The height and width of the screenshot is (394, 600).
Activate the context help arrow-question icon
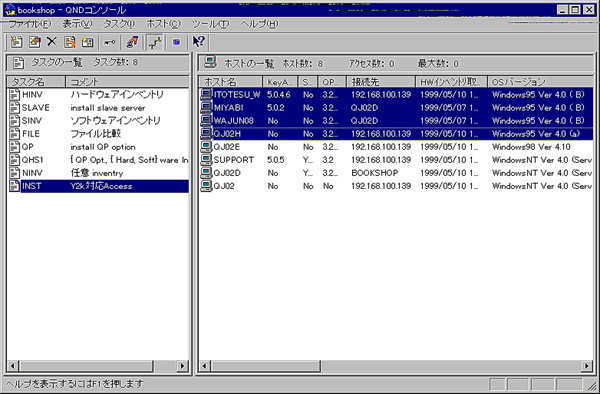click(x=199, y=42)
